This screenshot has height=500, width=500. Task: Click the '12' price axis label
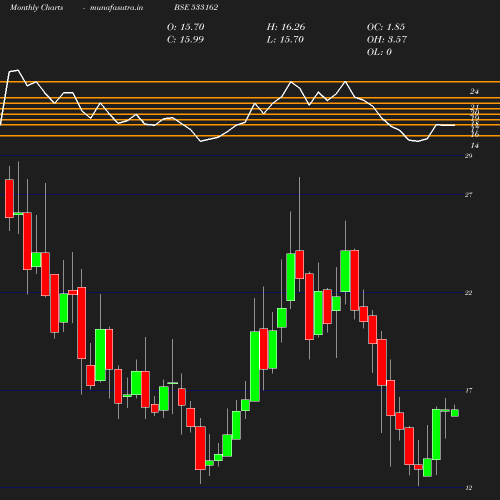[x=469, y=488]
